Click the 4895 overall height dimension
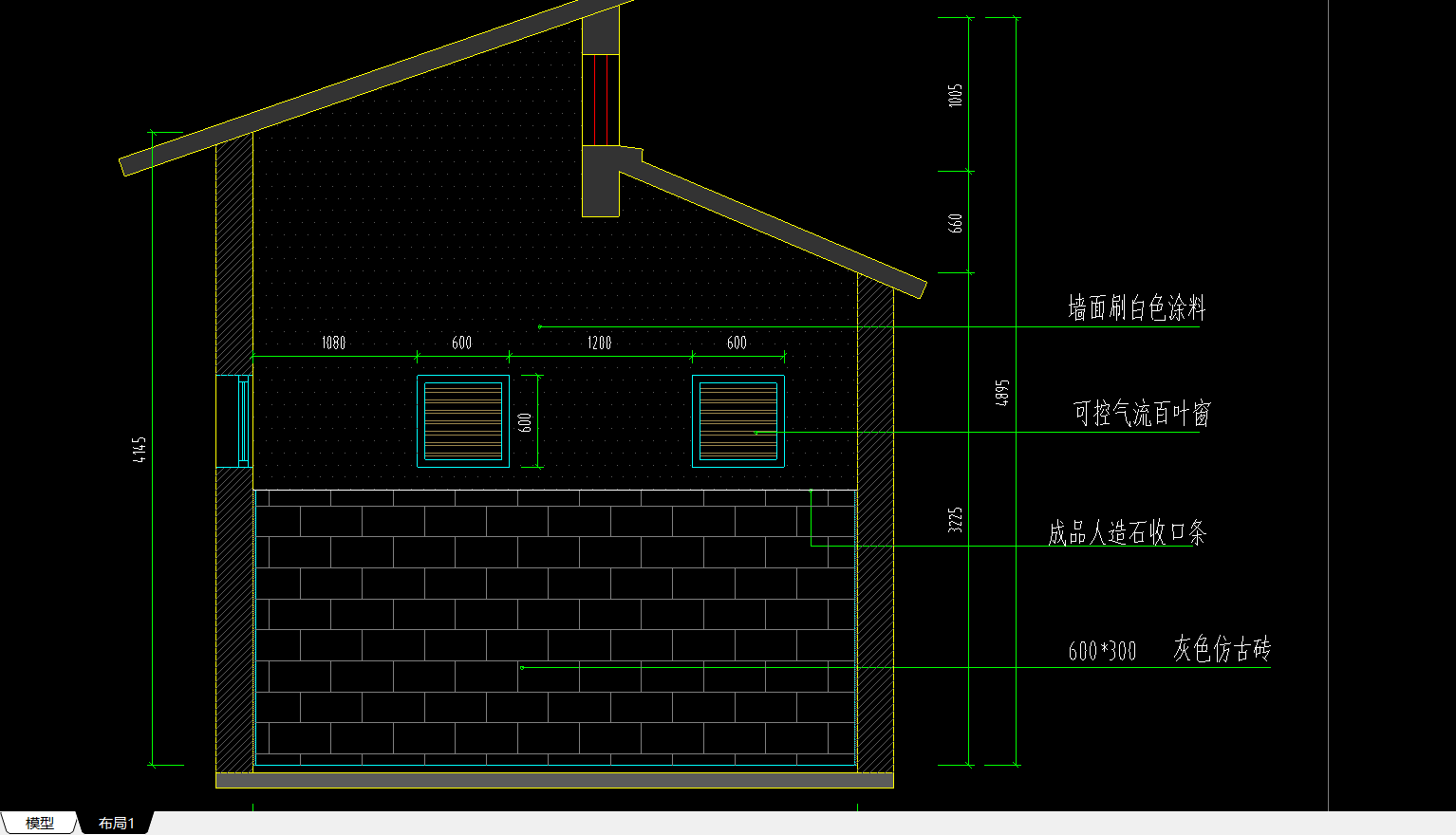The height and width of the screenshot is (835, 1456). (x=1002, y=393)
